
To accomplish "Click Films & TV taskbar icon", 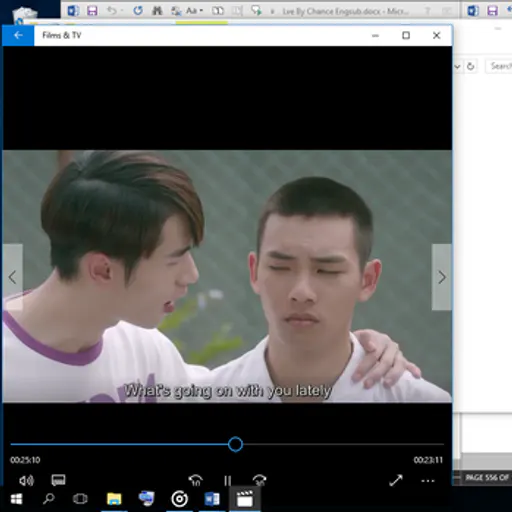I will pyautogui.click(x=244, y=499).
